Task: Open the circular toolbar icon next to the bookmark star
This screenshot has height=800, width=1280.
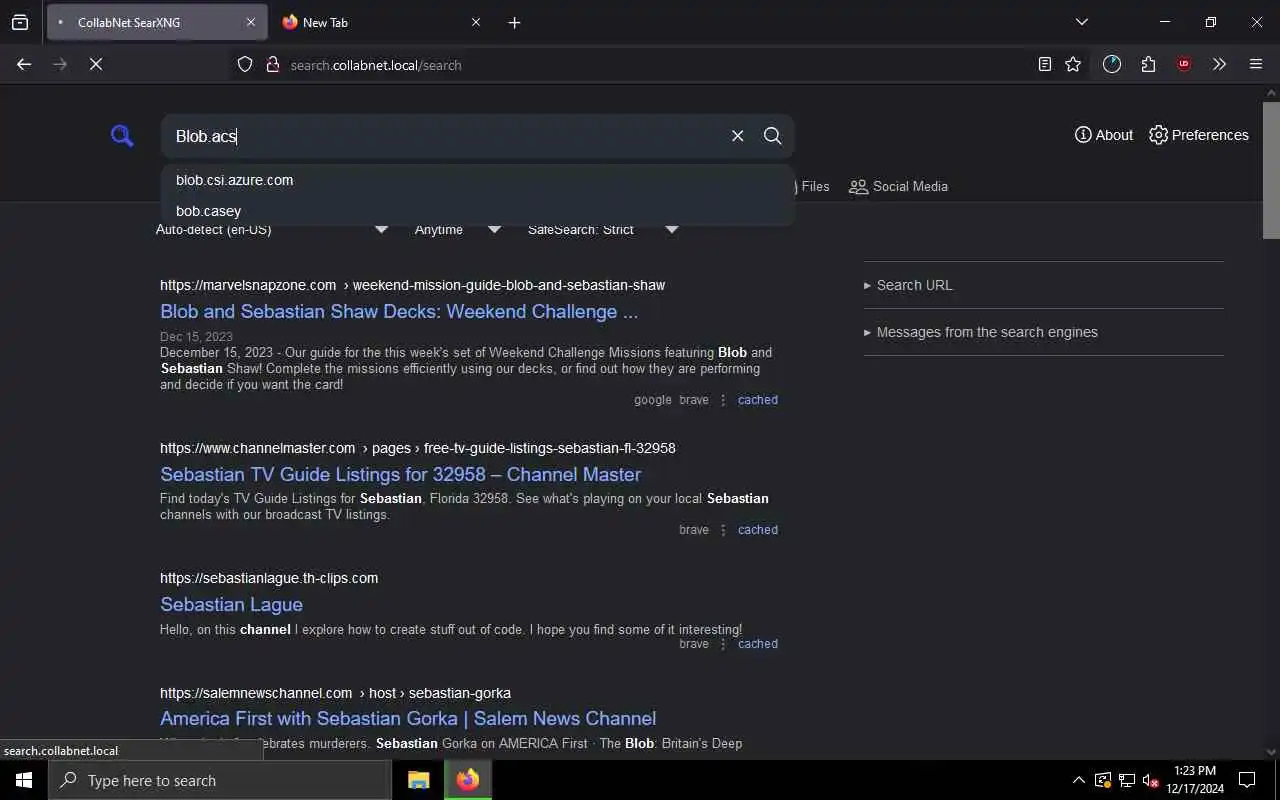Action: (x=1112, y=64)
